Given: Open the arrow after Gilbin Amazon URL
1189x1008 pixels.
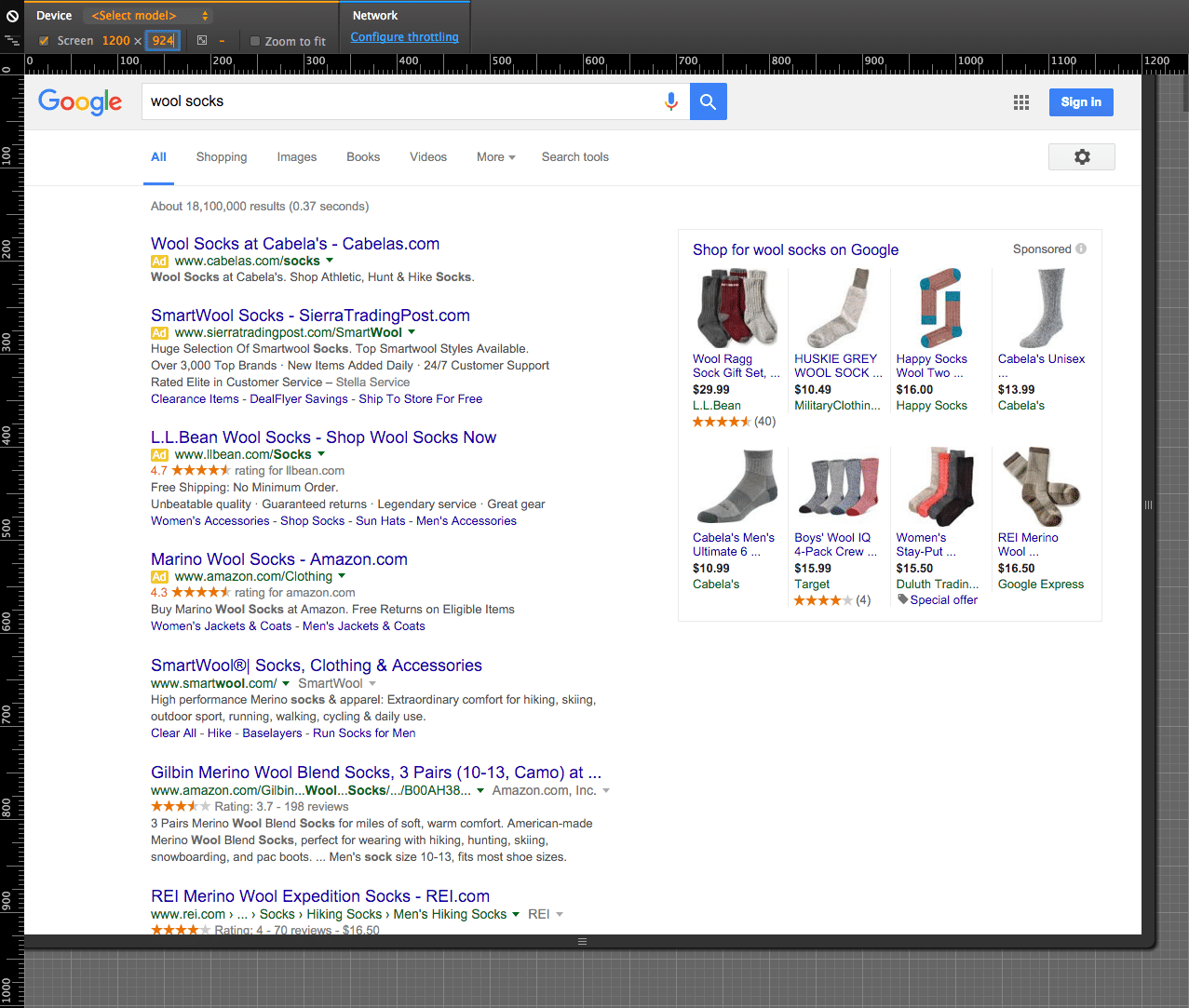Looking at the screenshot, I should click(x=480, y=790).
